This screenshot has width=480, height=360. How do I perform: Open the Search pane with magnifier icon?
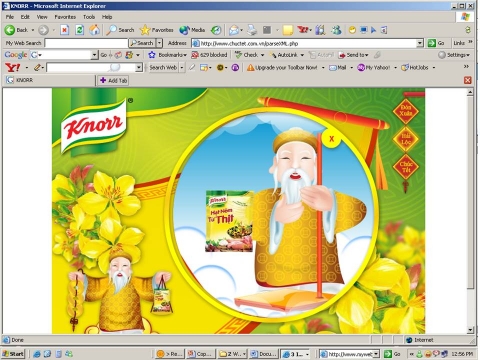coord(120,30)
